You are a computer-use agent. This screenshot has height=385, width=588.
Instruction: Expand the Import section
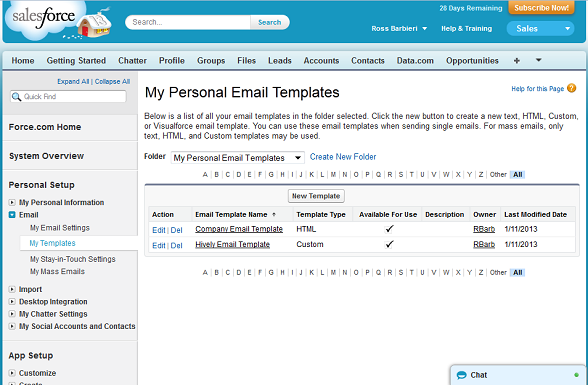(12, 289)
